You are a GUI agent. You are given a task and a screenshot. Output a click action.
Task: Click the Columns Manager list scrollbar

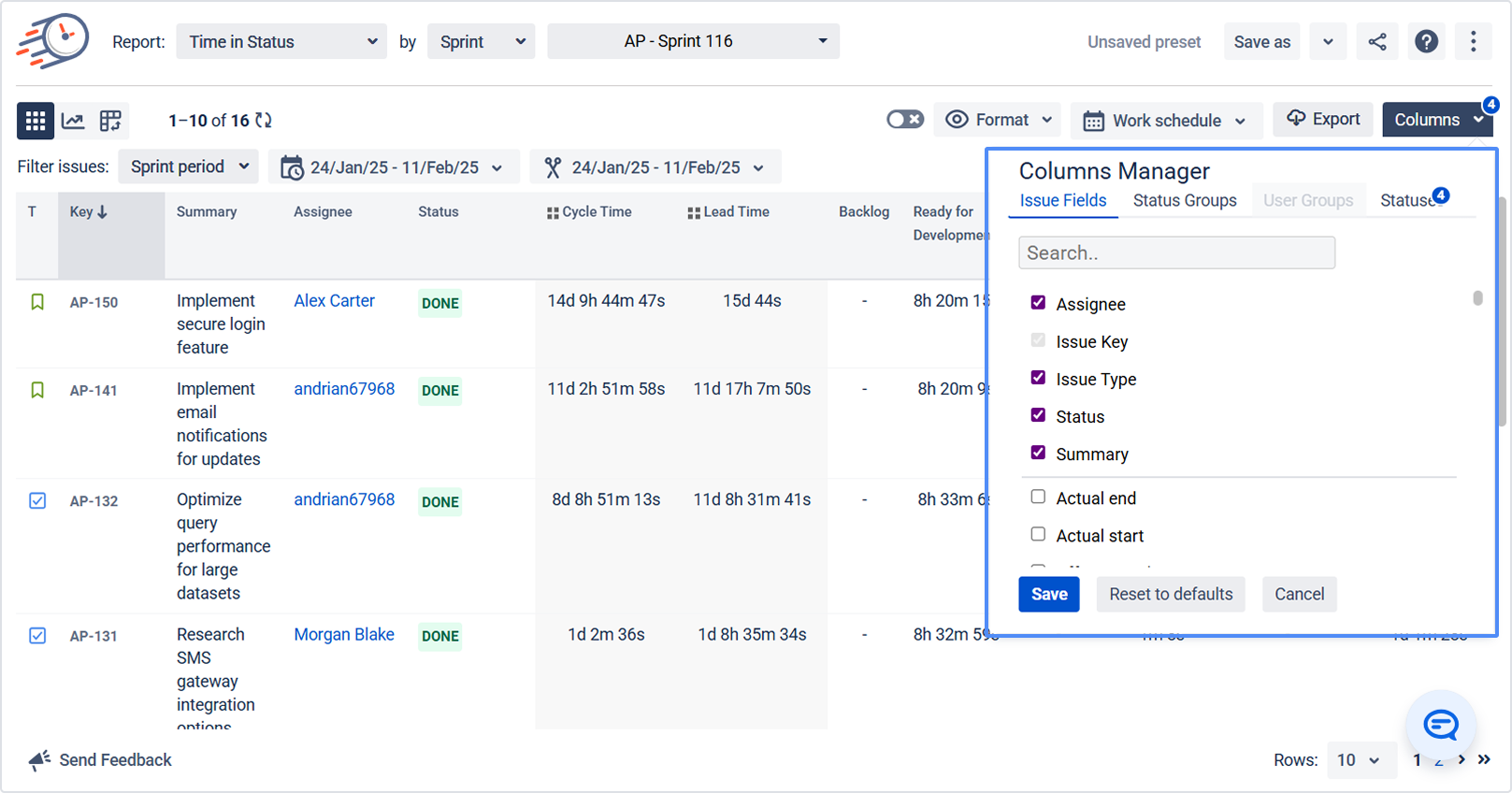[x=1477, y=298]
